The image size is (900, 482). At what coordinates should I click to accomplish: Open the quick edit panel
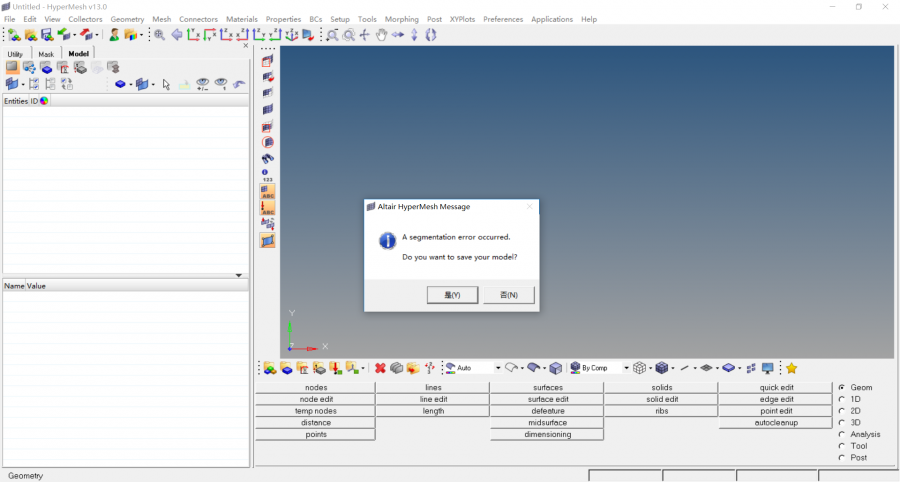click(776, 387)
